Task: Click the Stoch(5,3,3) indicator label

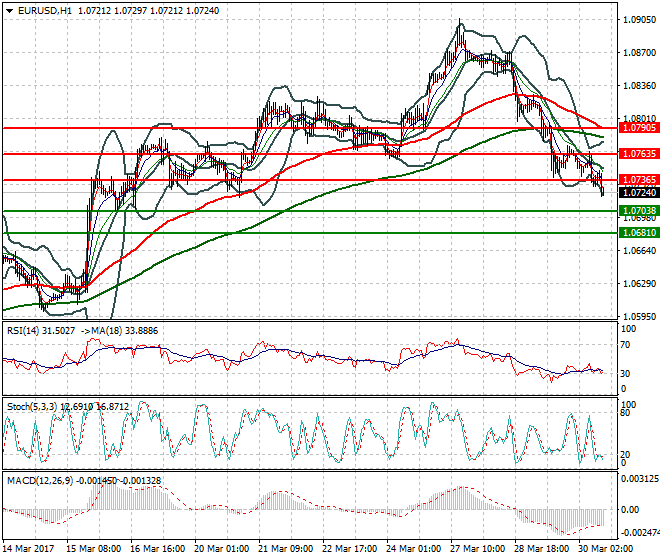Action: [33, 407]
